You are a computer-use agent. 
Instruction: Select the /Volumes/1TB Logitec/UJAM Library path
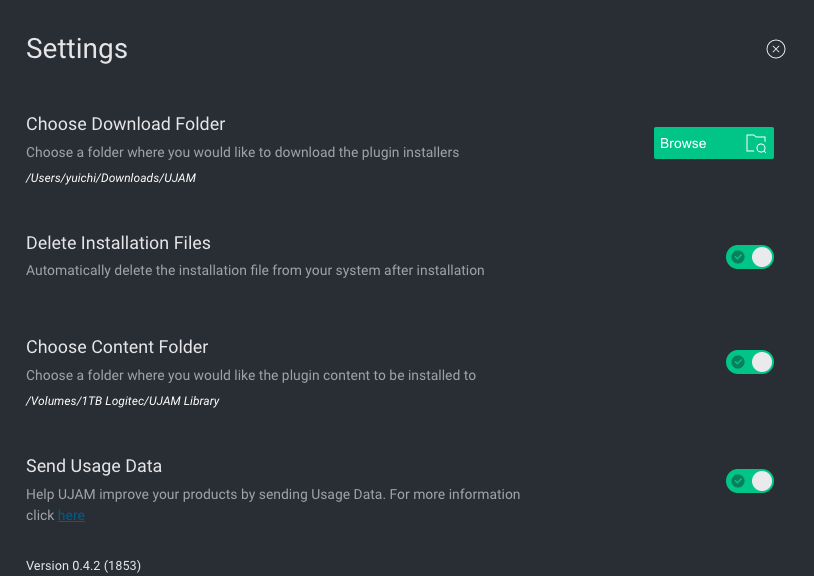[x=123, y=401]
